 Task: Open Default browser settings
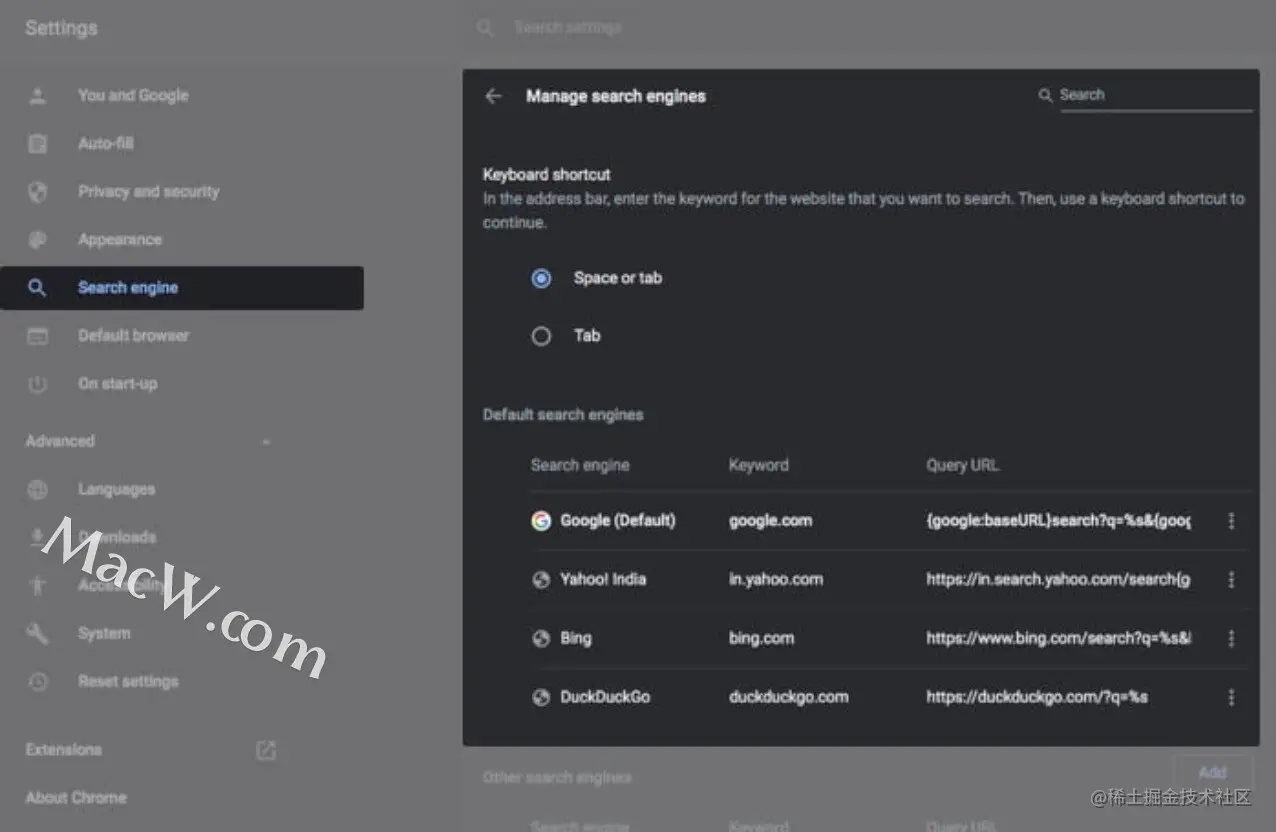pyautogui.click(x=133, y=336)
